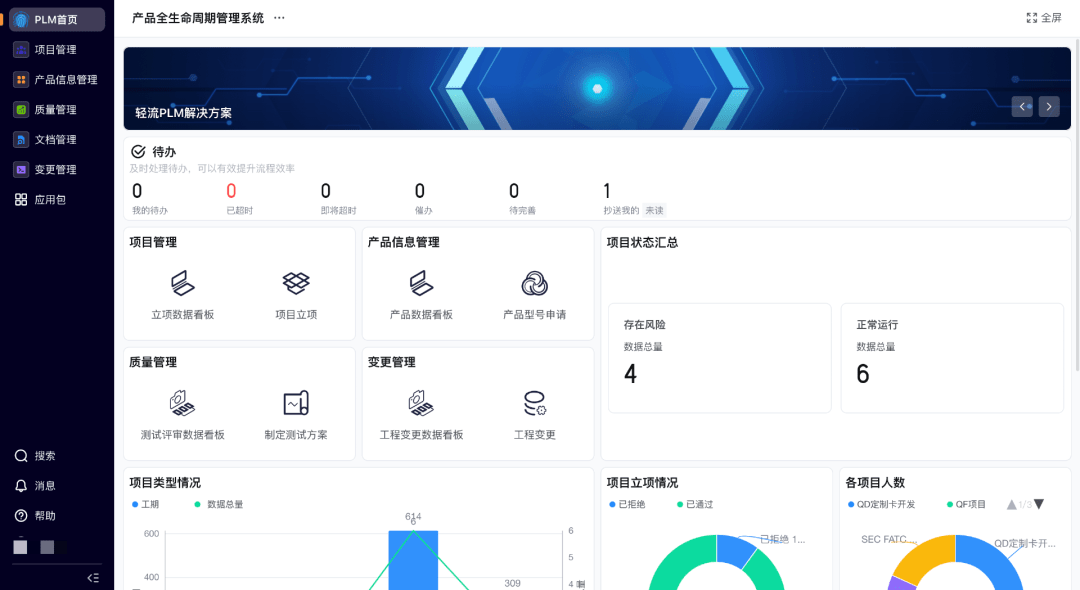Click the blue donut slice in 项目立项情况
The image size is (1080, 590).
735,549
